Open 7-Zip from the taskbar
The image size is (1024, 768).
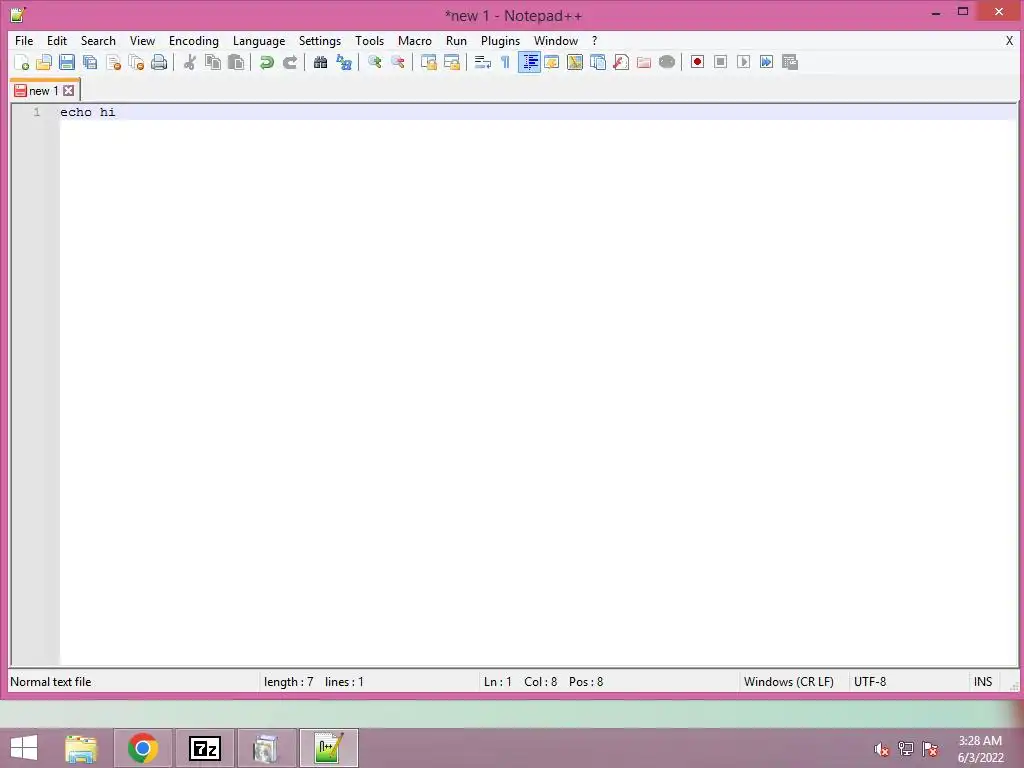pos(205,748)
